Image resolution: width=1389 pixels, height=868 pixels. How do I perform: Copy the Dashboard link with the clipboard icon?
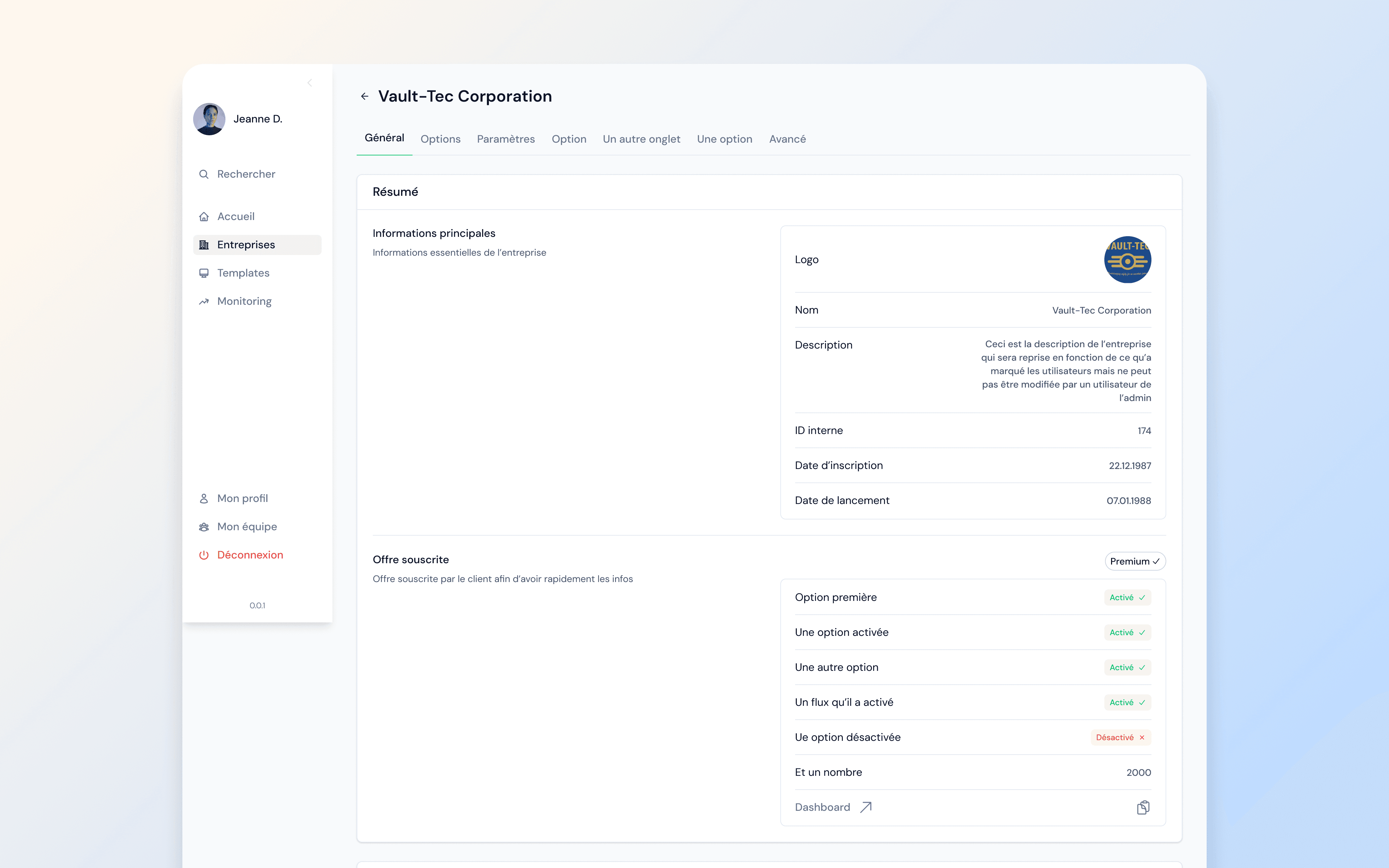point(1143,807)
